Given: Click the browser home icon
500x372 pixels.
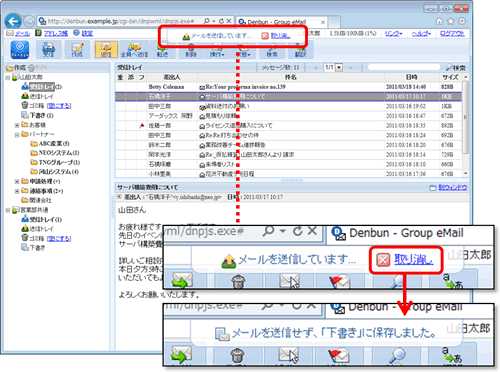Looking at the screenshot, I should click(x=439, y=21).
